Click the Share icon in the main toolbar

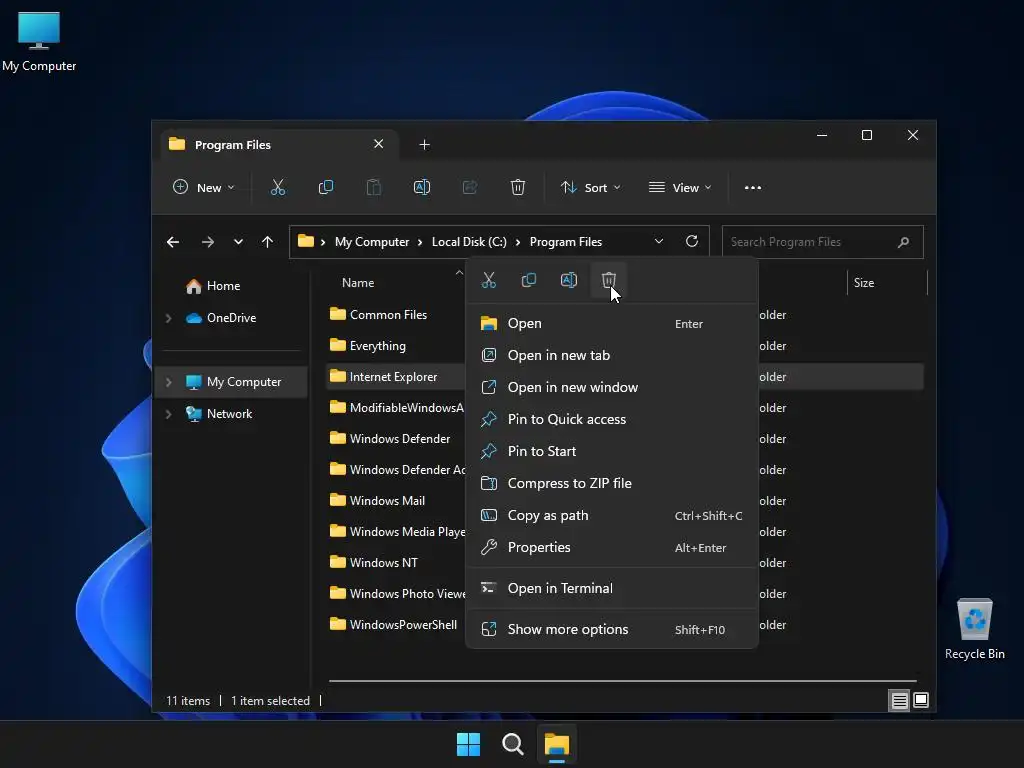[x=470, y=187]
